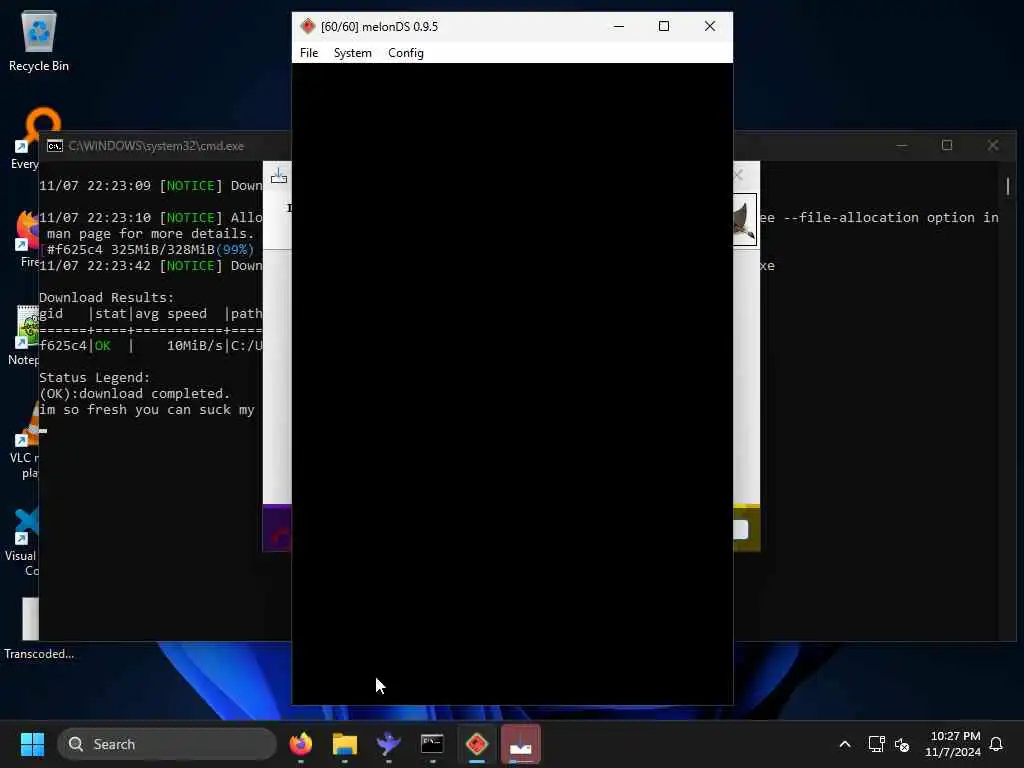This screenshot has height=768, width=1024.
Task: Click the green OK status in cmd table
Action: (103, 345)
